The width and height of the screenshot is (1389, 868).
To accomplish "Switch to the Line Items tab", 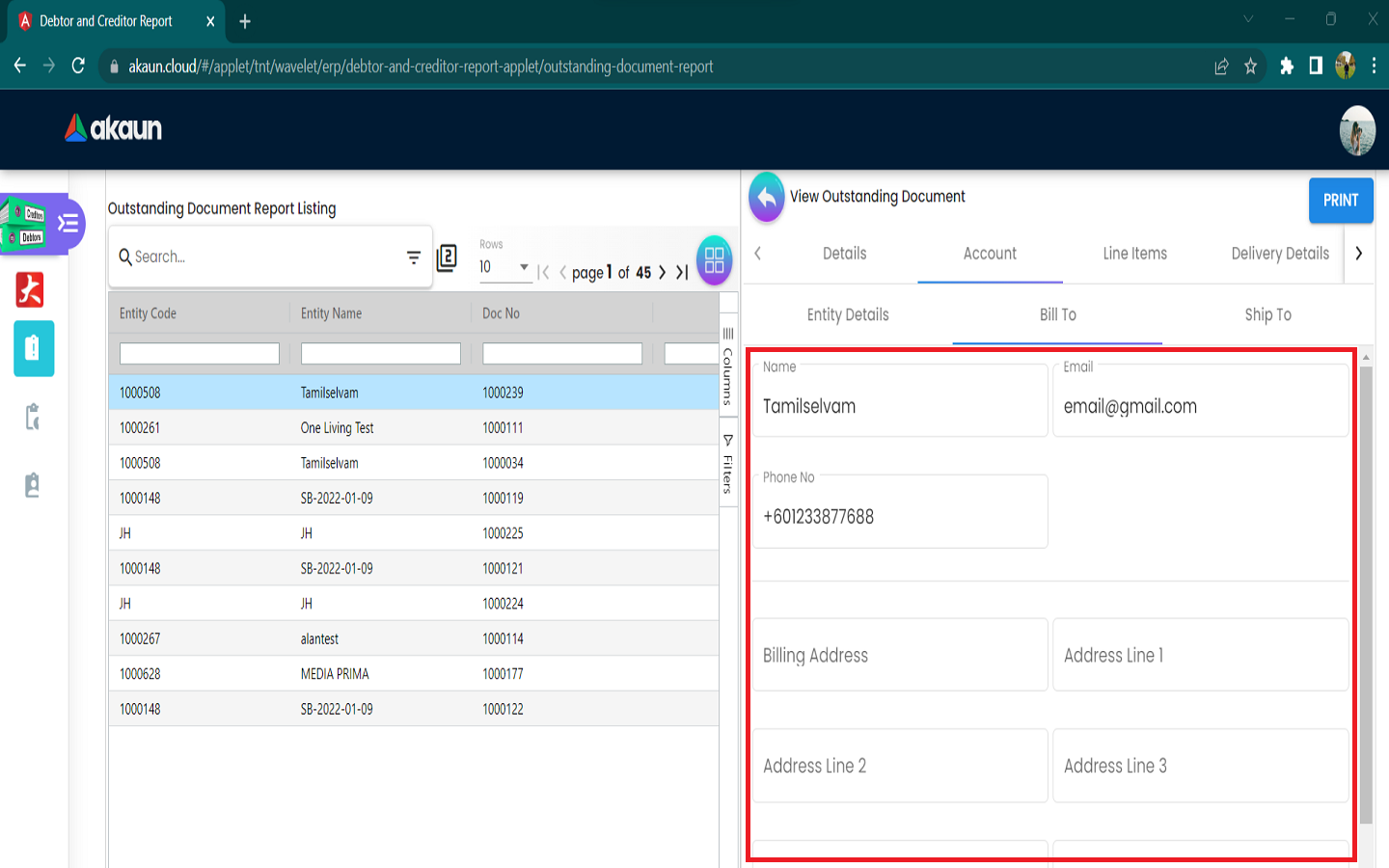I will 1134,254.
